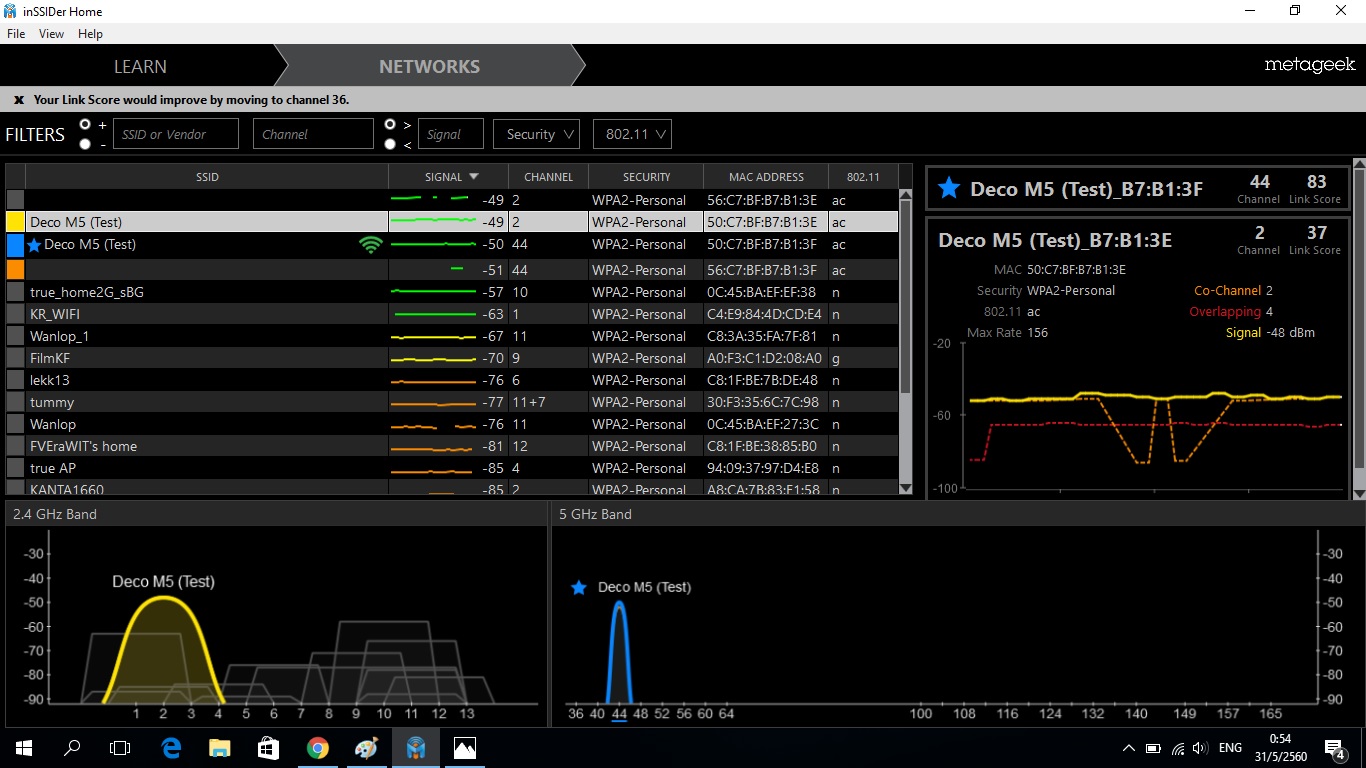
Task: Open the File menu
Action: click(x=16, y=34)
